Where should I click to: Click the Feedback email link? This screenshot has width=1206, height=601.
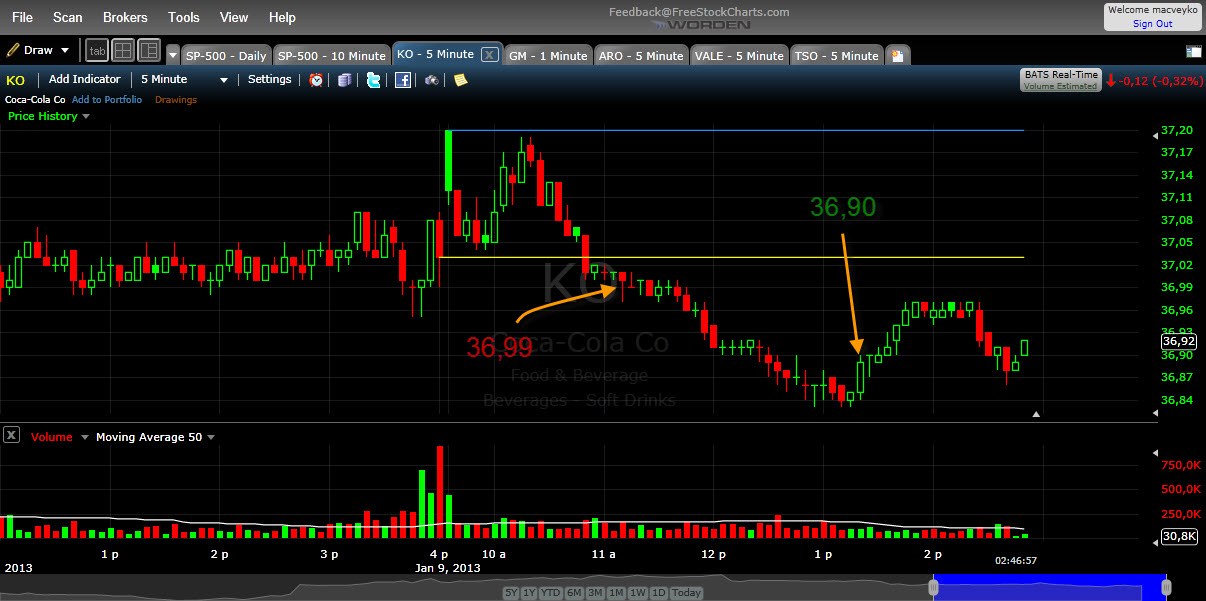[699, 12]
